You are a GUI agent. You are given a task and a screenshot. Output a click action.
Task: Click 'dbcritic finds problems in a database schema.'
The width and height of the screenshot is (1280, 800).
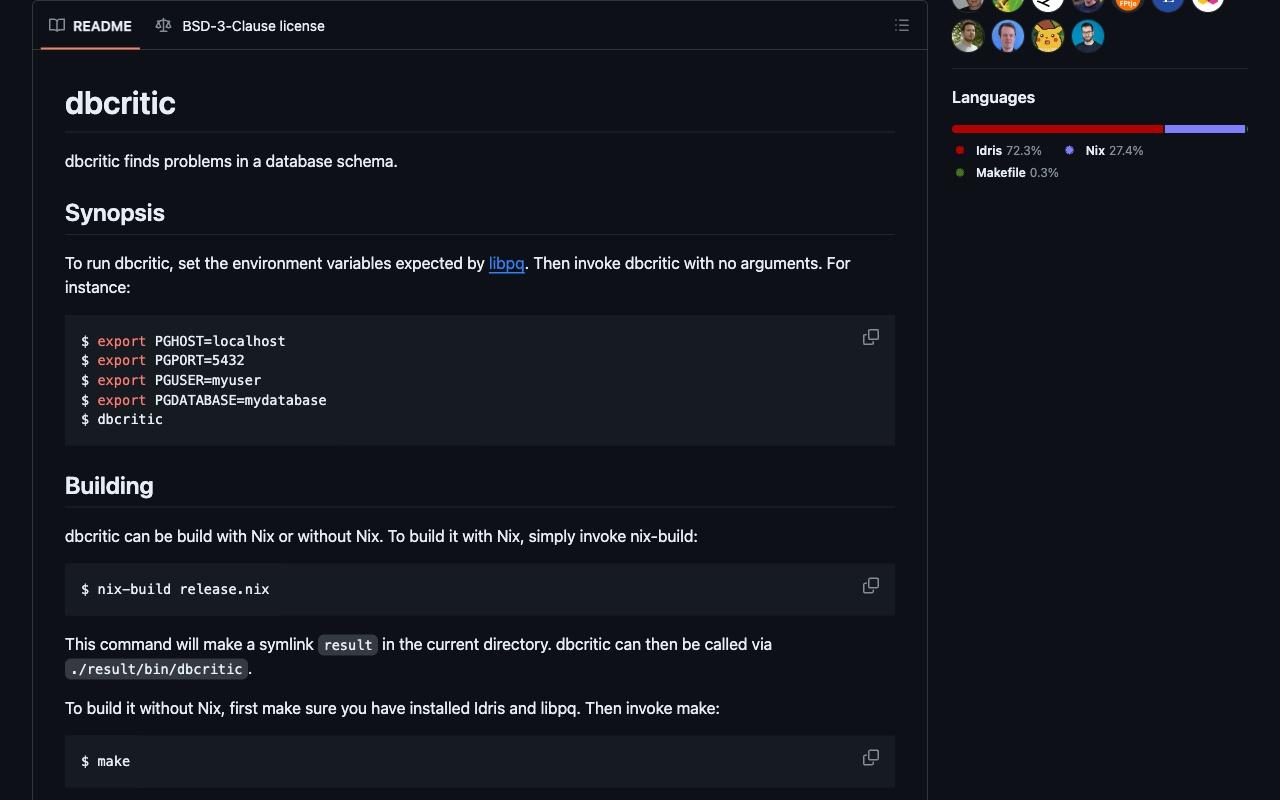pyautogui.click(x=231, y=162)
